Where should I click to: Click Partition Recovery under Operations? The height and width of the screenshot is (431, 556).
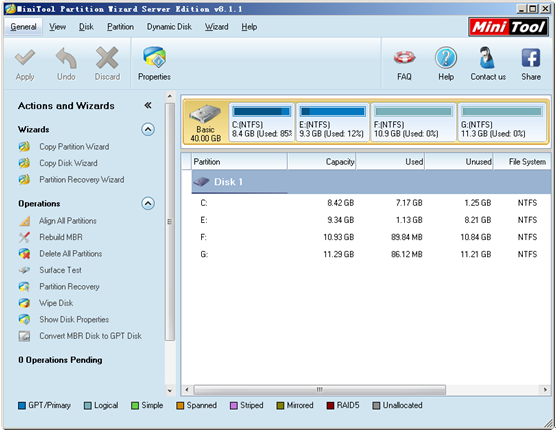(69, 287)
